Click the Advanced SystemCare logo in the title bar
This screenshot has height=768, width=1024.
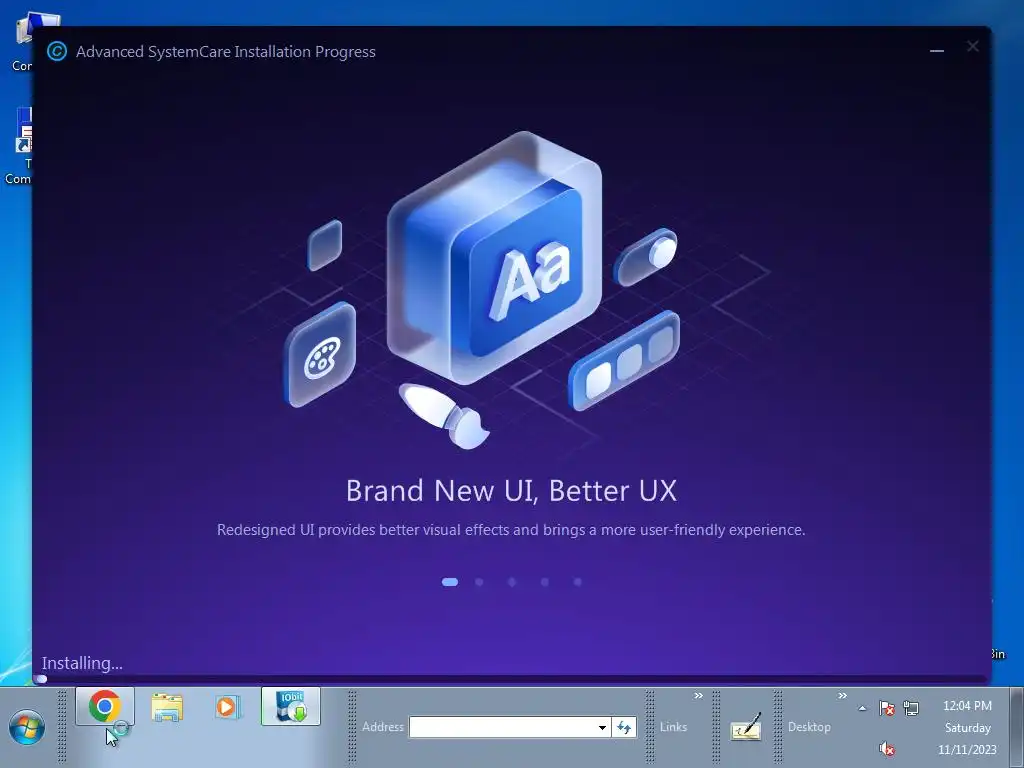[x=57, y=52]
